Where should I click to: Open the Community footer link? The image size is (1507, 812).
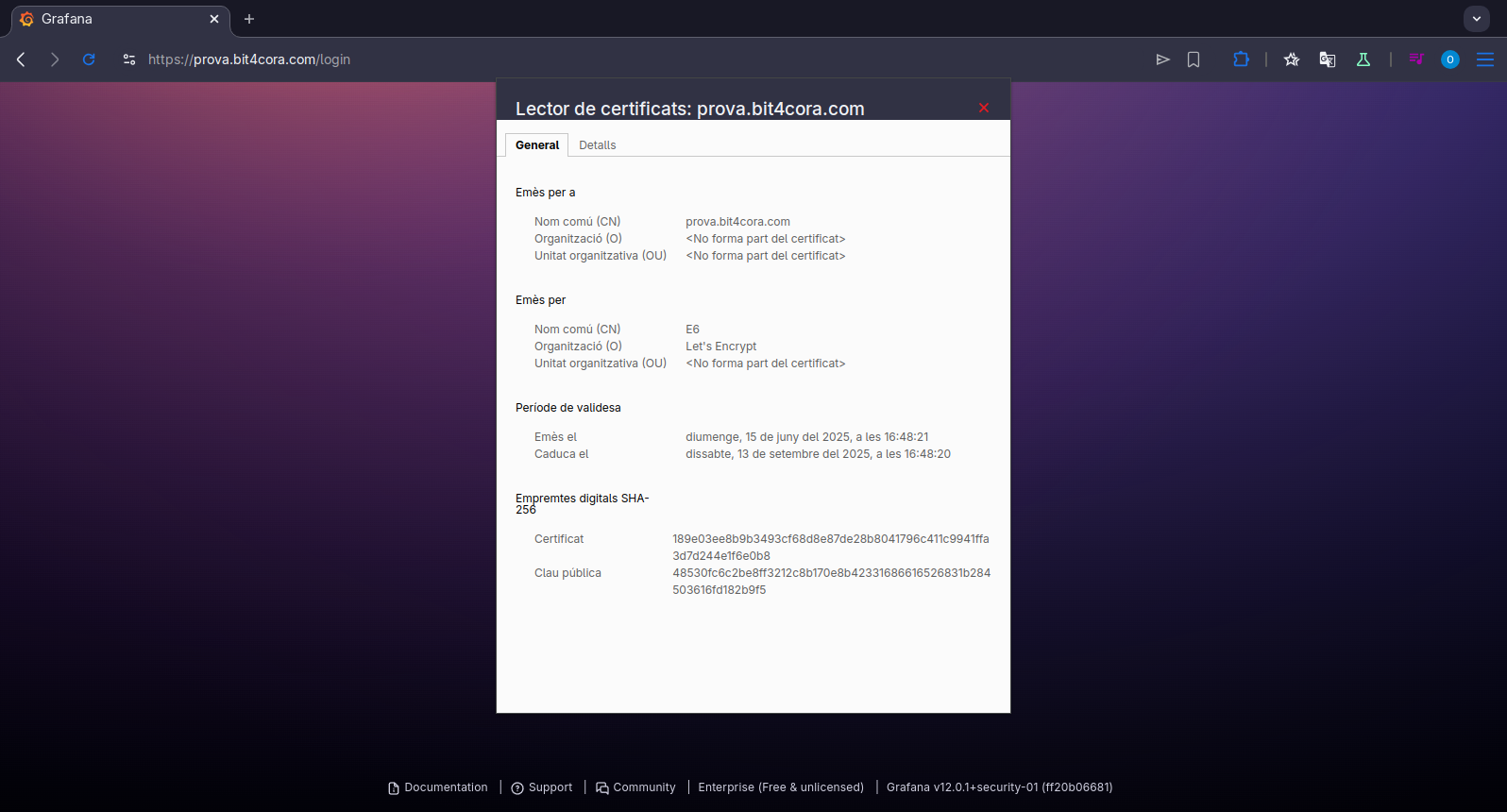tap(635, 787)
